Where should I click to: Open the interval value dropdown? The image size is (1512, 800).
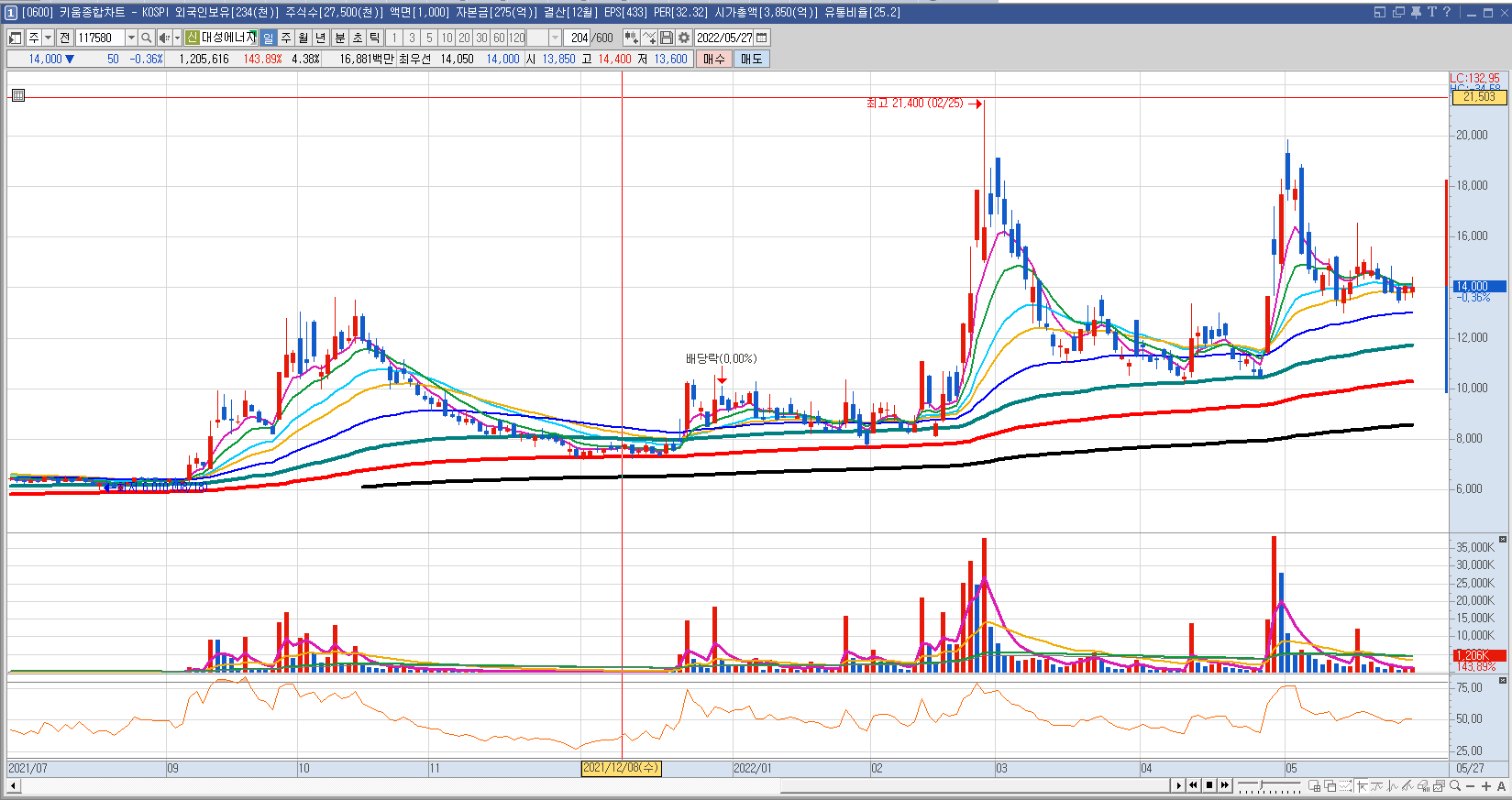point(555,38)
